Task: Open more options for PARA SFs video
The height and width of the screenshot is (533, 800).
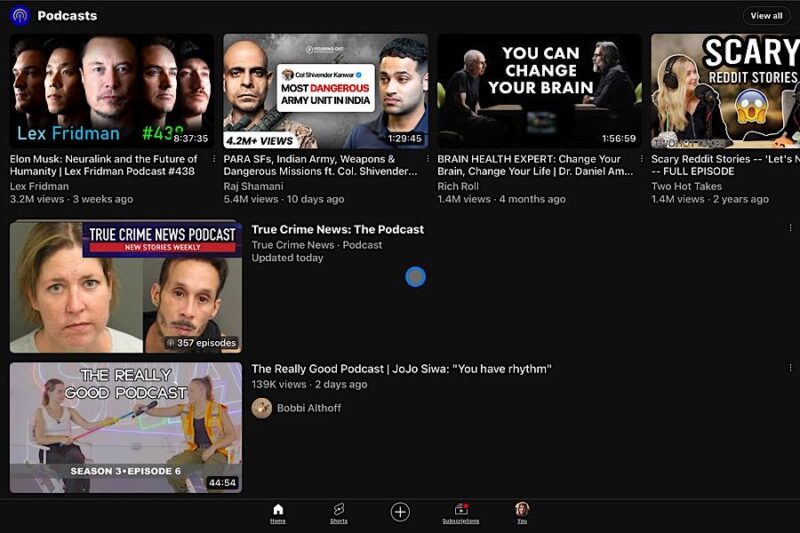Action: [x=428, y=159]
